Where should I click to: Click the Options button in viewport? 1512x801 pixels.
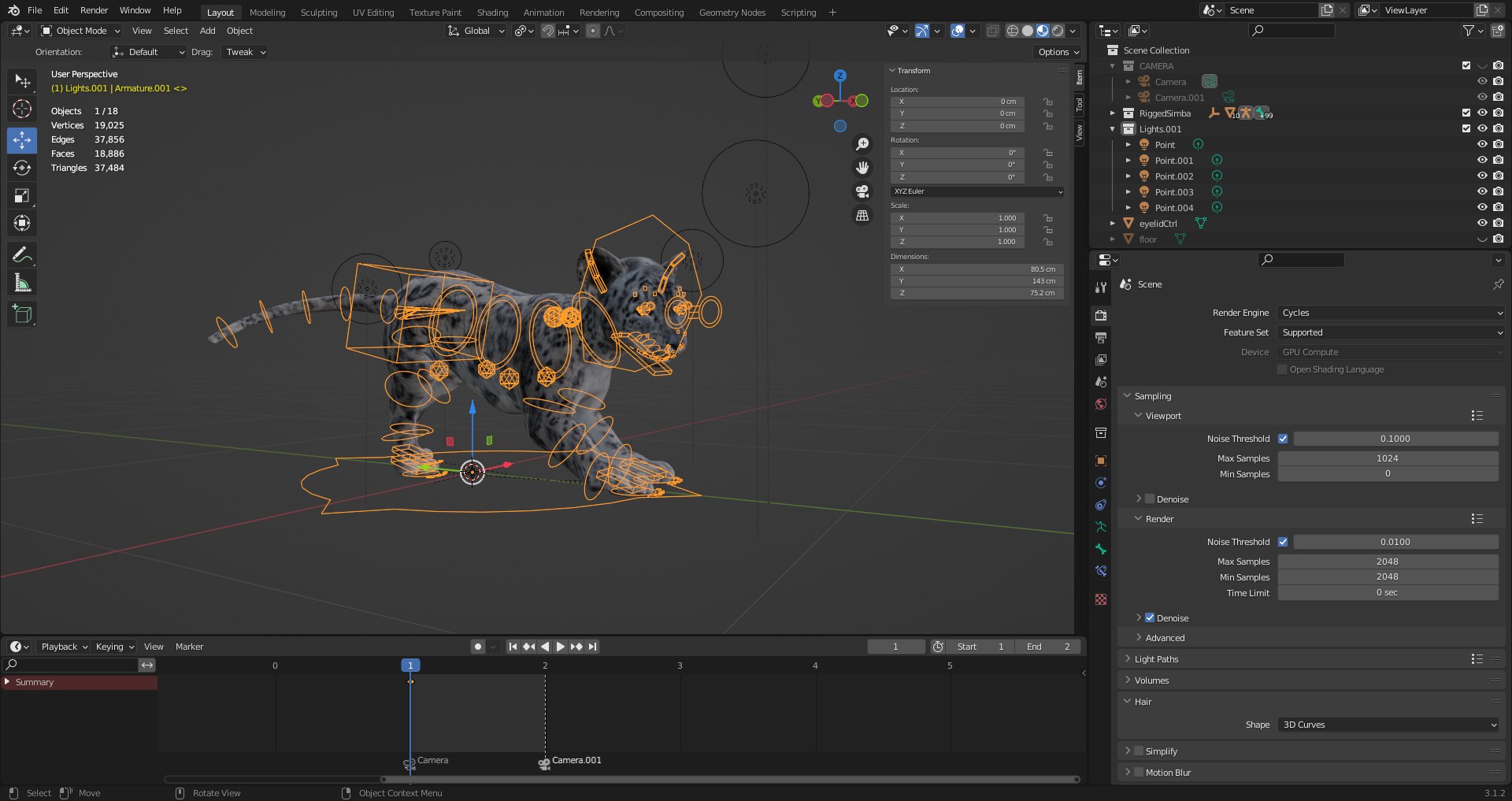(x=1058, y=52)
